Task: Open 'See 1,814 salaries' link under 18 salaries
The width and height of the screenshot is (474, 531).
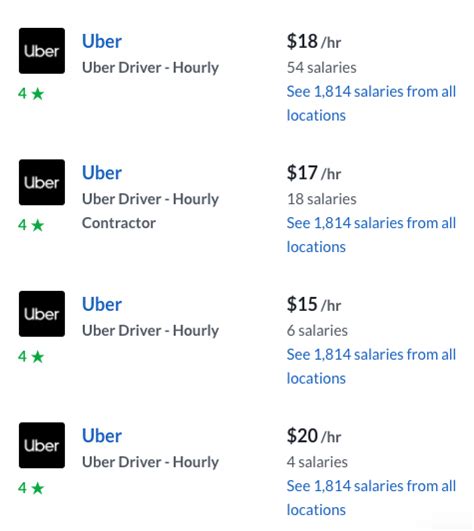Action: (x=371, y=235)
